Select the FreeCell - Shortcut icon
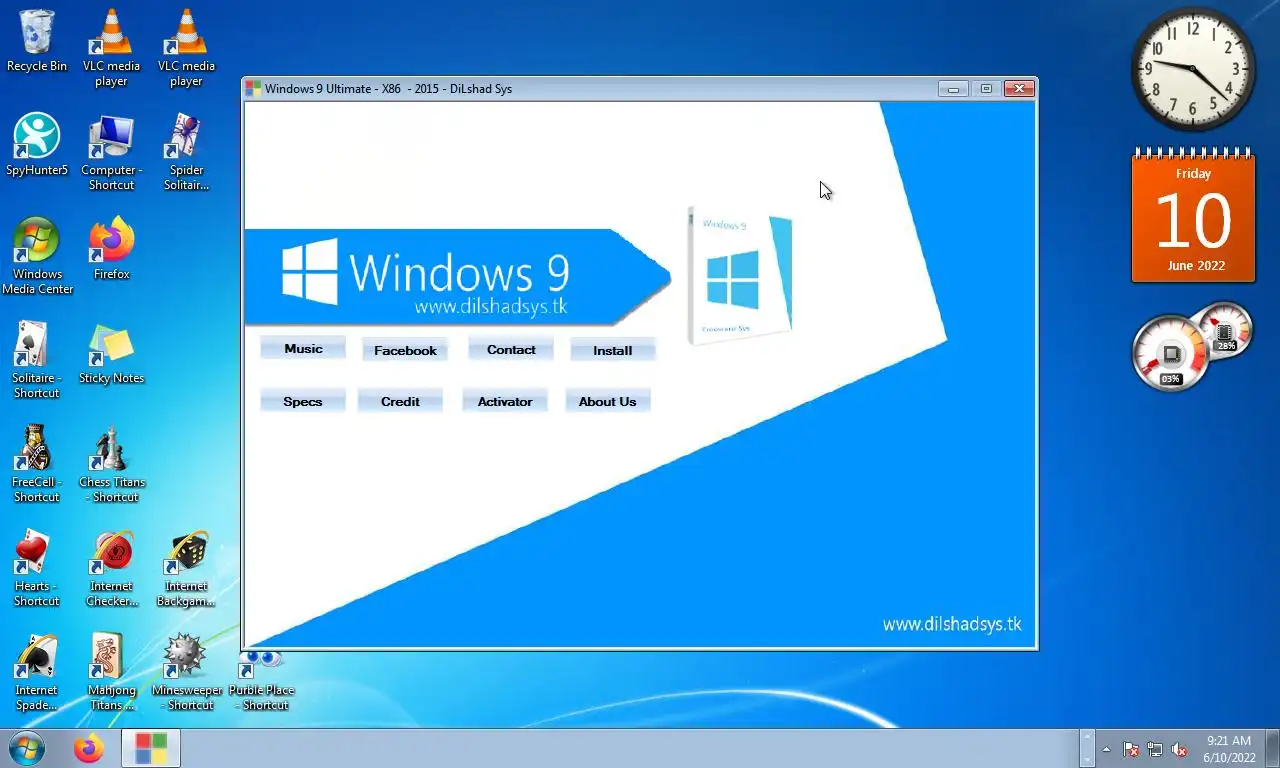This screenshot has width=1280, height=768. (x=37, y=464)
